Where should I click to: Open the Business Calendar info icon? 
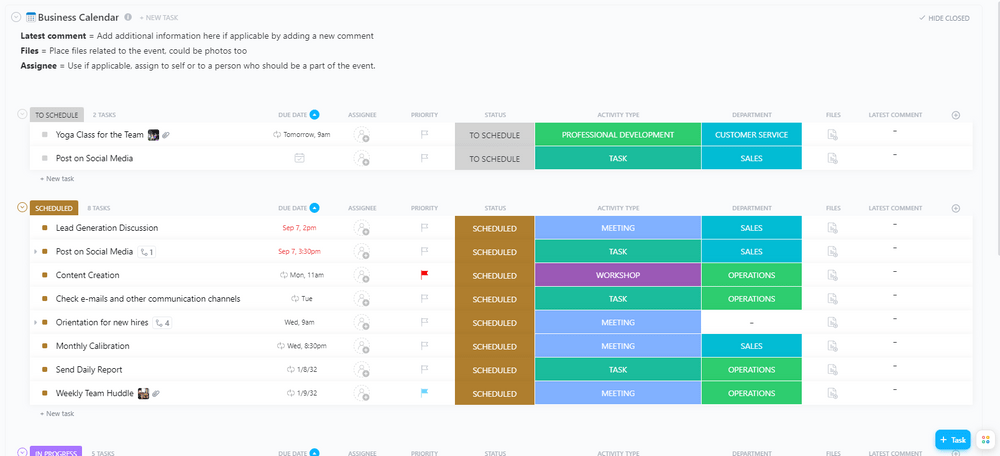128,17
